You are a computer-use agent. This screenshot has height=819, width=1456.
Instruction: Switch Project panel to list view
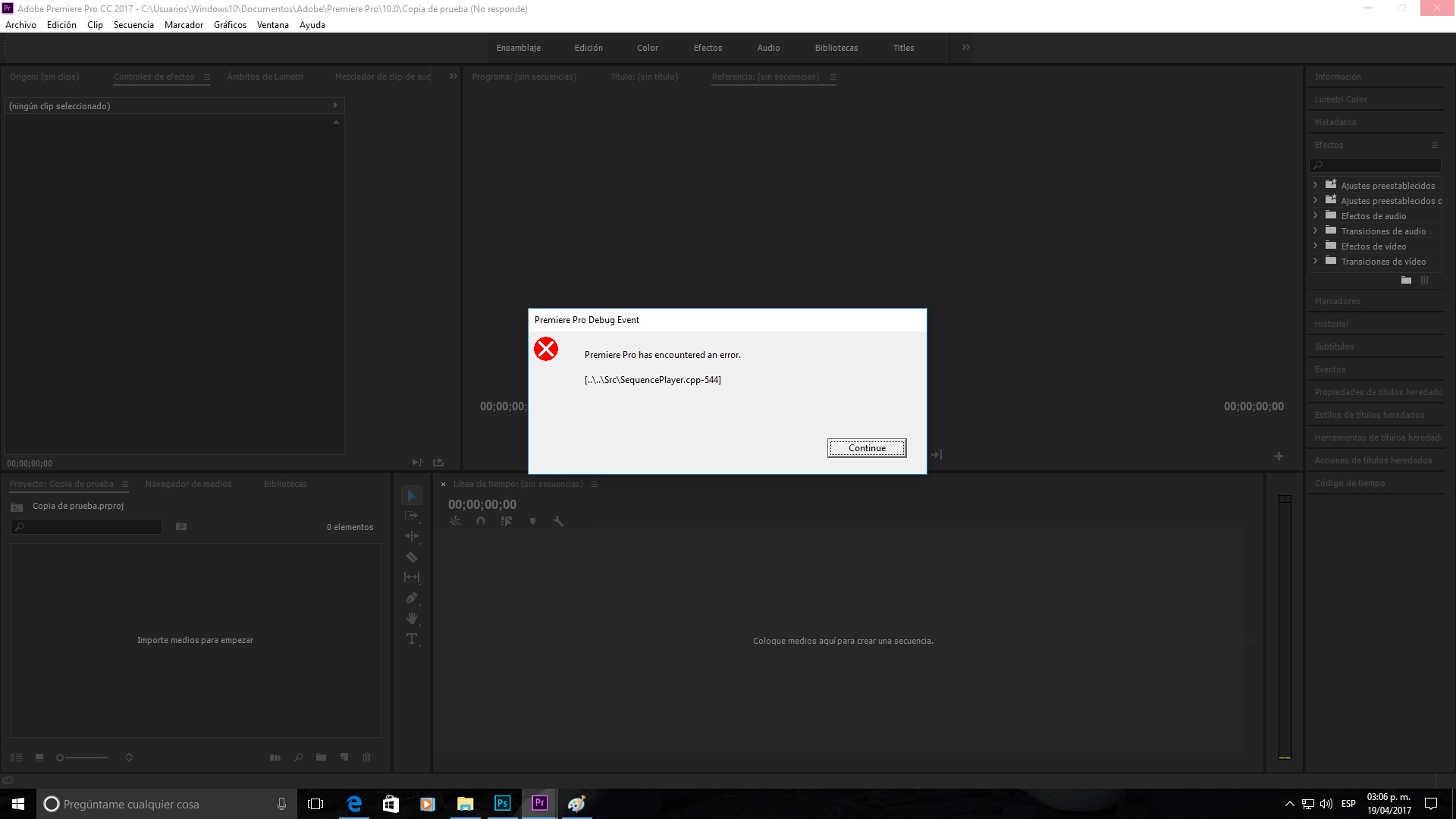(17, 757)
